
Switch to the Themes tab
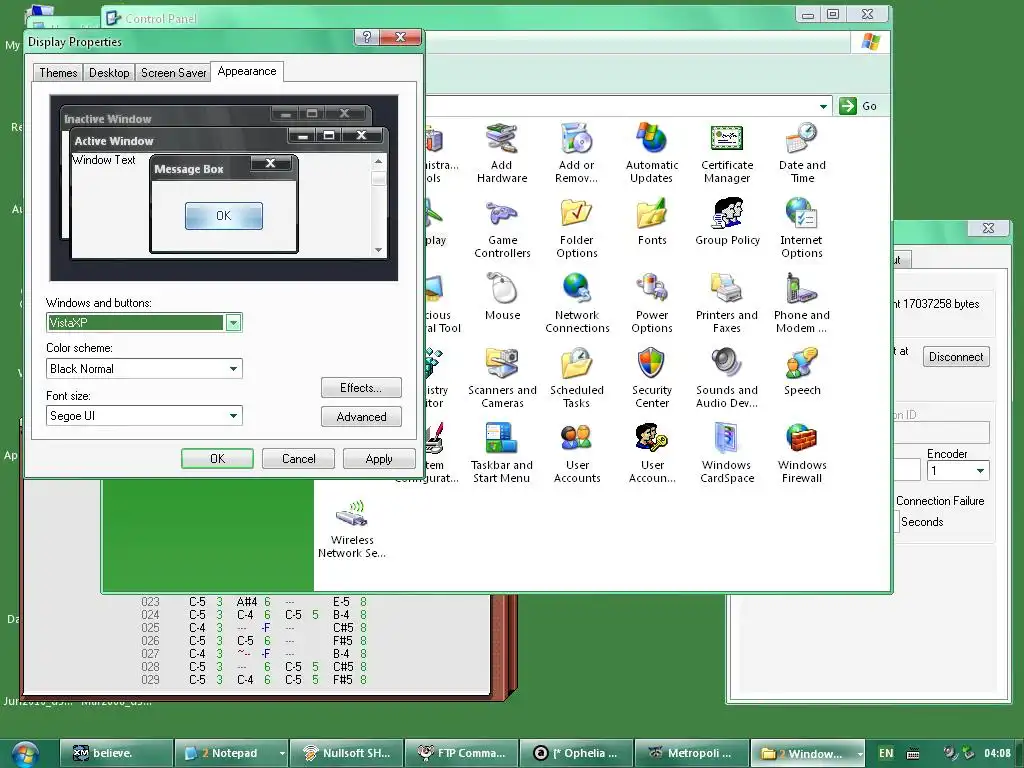58,72
